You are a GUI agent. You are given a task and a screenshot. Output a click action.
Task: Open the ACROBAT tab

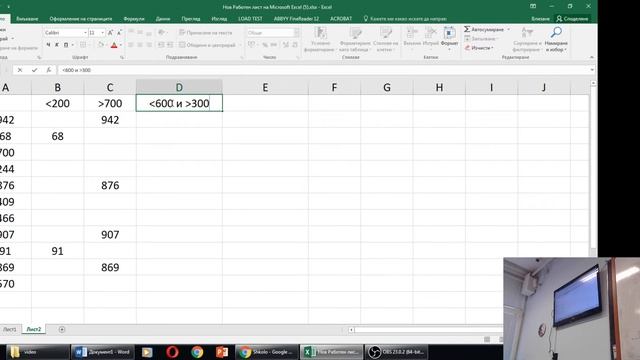click(x=341, y=19)
